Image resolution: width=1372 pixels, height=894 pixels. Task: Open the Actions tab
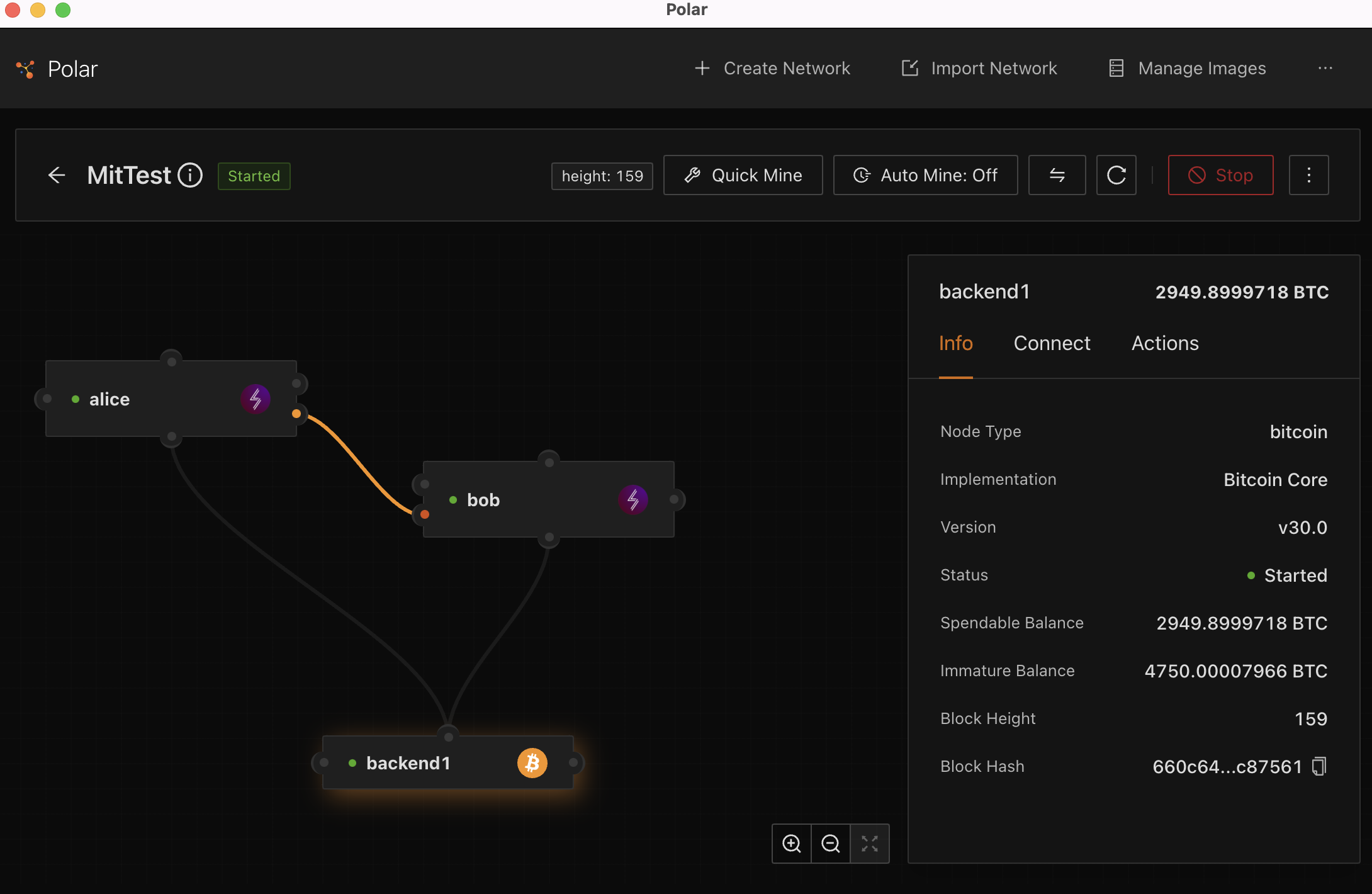[x=1165, y=343]
